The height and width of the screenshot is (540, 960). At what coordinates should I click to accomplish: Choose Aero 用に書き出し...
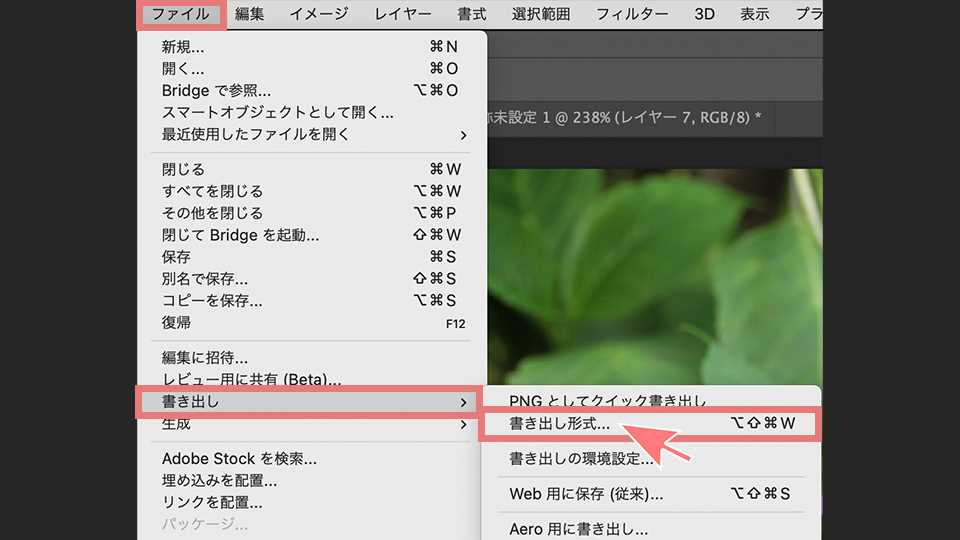[651, 528]
